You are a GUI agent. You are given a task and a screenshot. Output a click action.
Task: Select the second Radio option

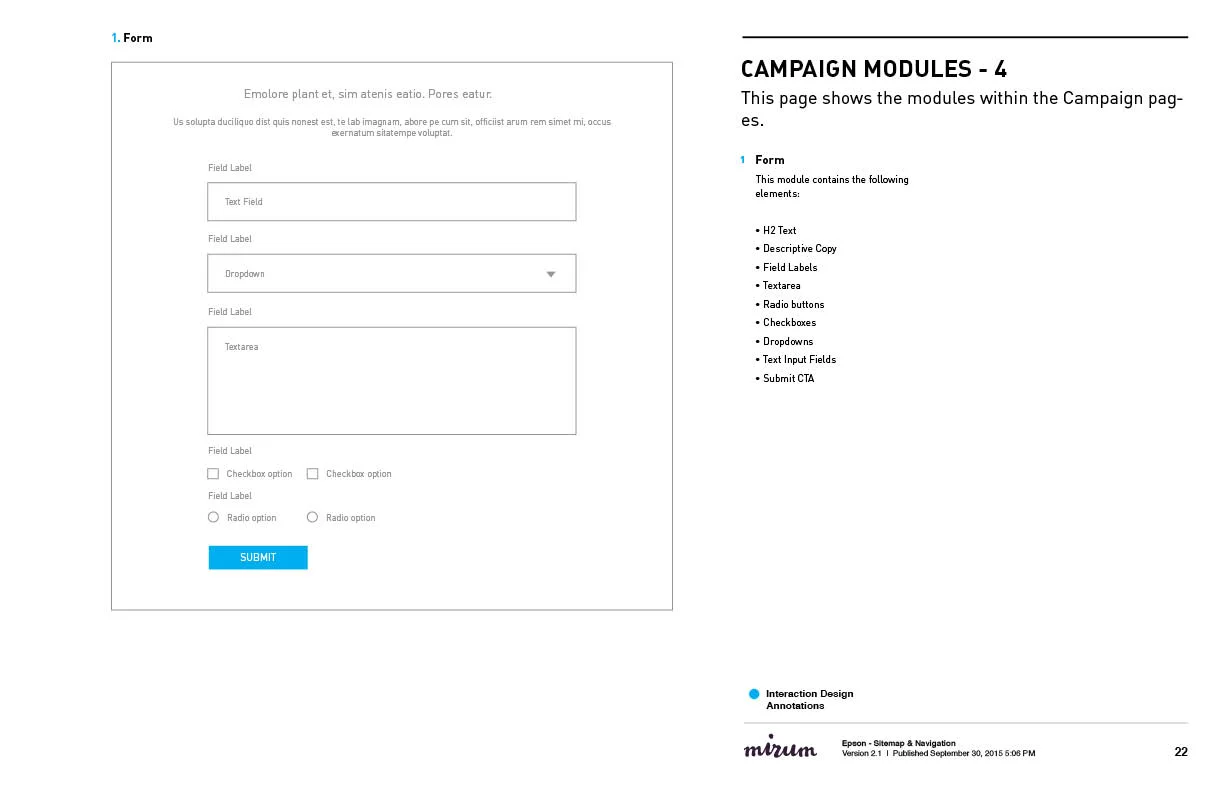pos(312,517)
